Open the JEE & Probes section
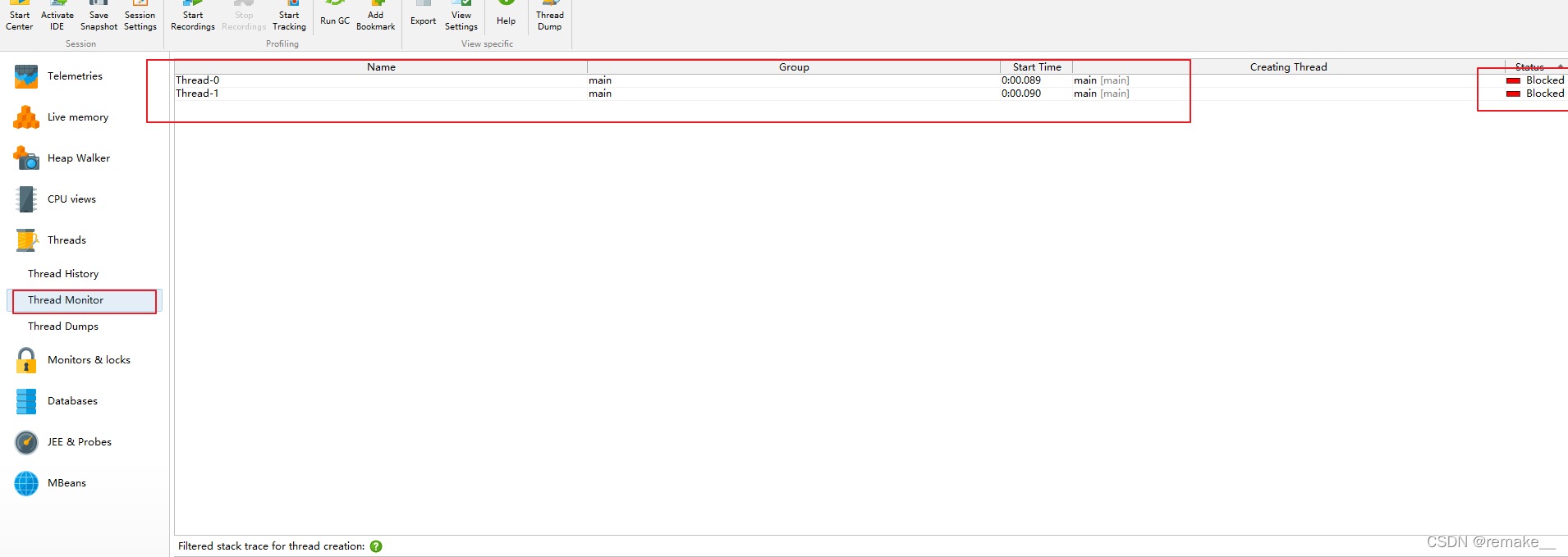Screen dimensions: 1568x557 pos(80,442)
